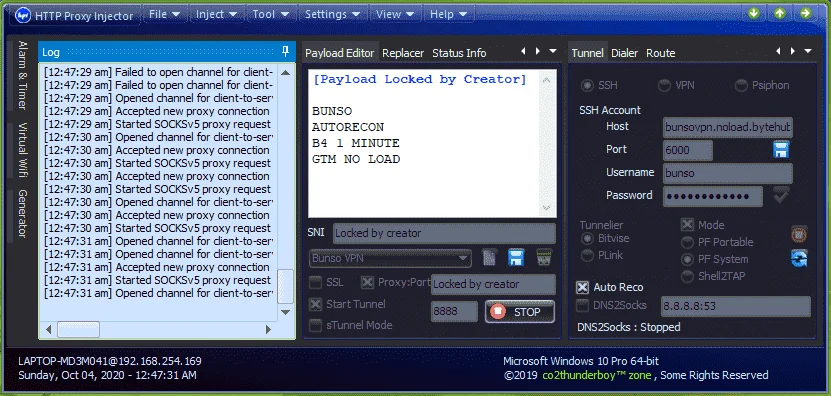Switch to the Dialer tab
Viewport: 831px width, 396px height.
pyautogui.click(x=624, y=53)
